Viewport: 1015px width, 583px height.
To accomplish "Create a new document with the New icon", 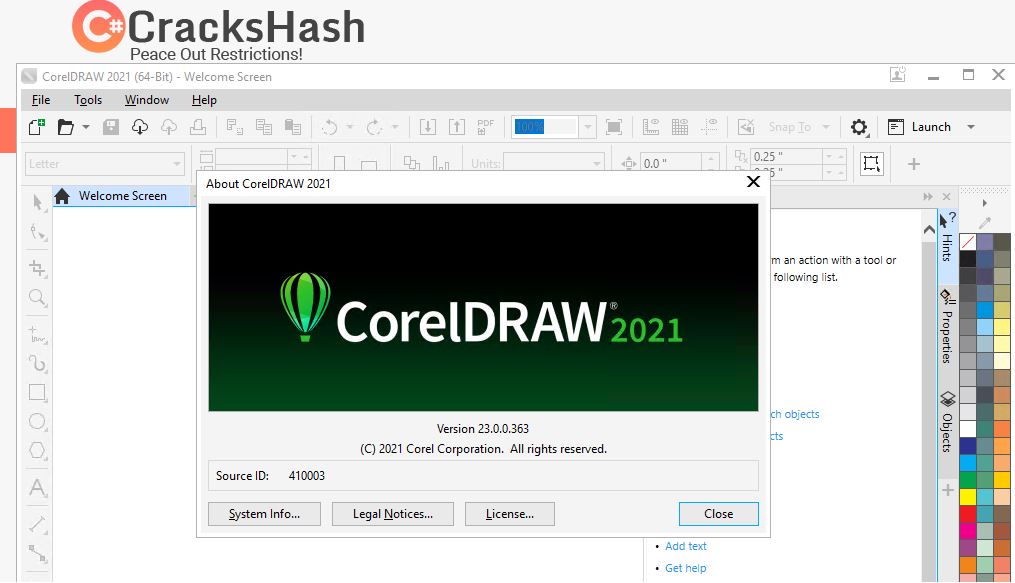I will [37, 127].
